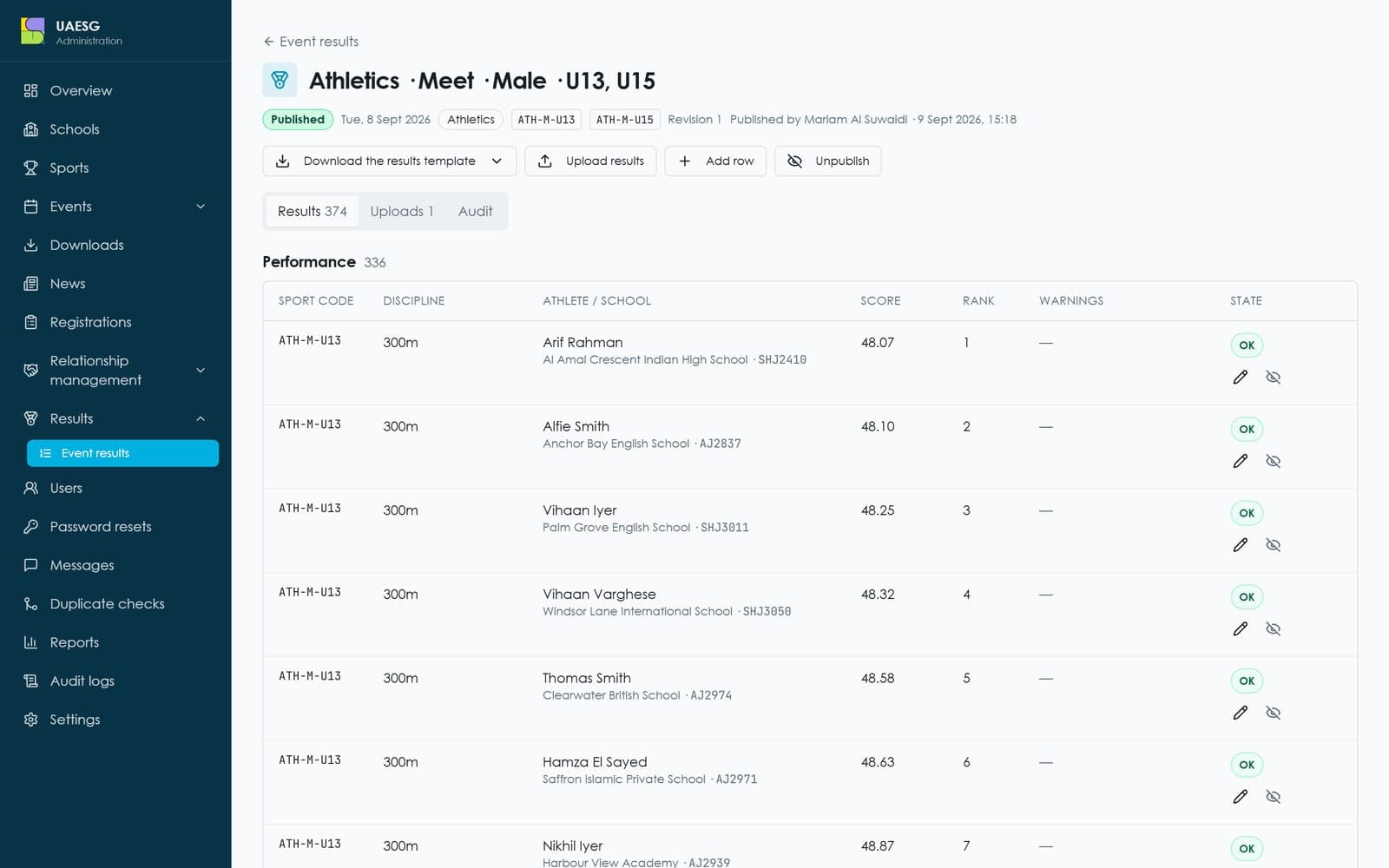
Task: Hide Hamza El Sayed's result row
Action: point(1273,797)
